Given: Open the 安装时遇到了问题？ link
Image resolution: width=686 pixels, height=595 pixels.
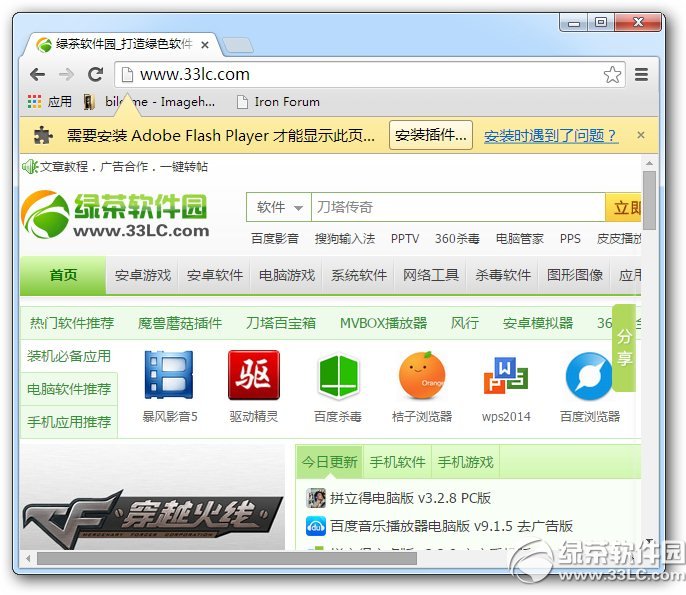Looking at the screenshot, I should (551, 135).
